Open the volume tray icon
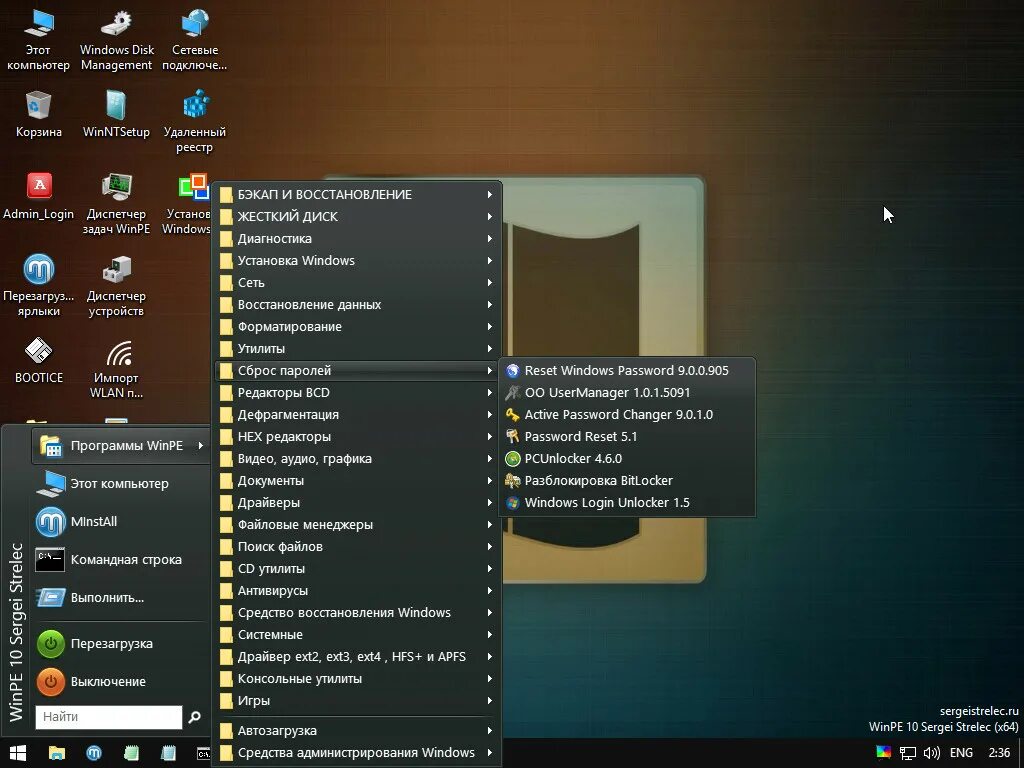Viewport: 1024px width, 768px height. (x=932, y=753)
